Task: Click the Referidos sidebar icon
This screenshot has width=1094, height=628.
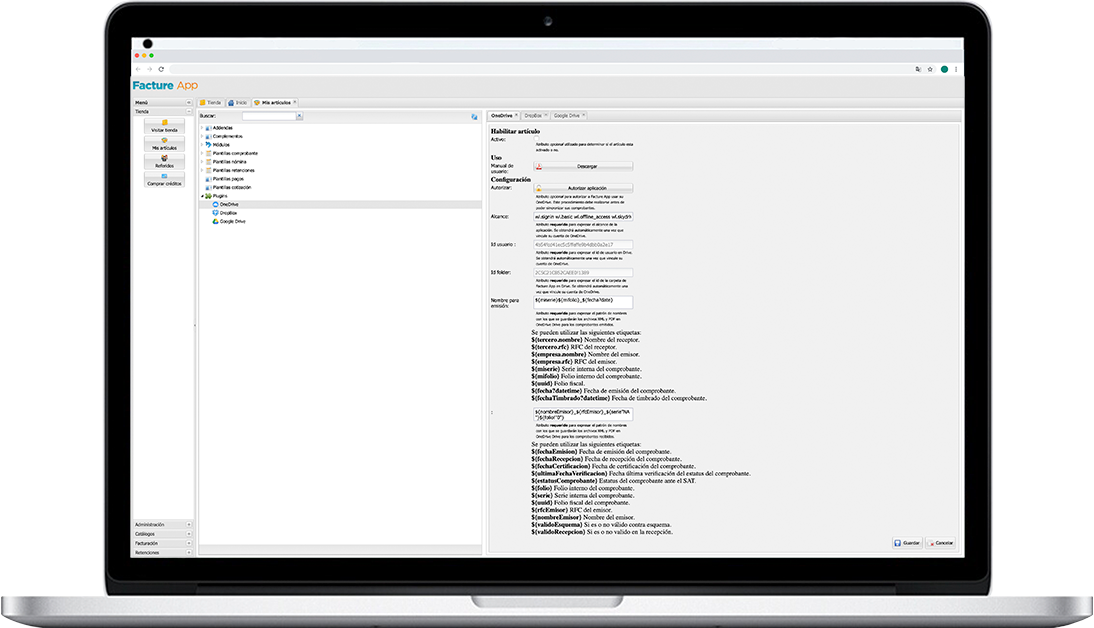Action: [164, 162]
